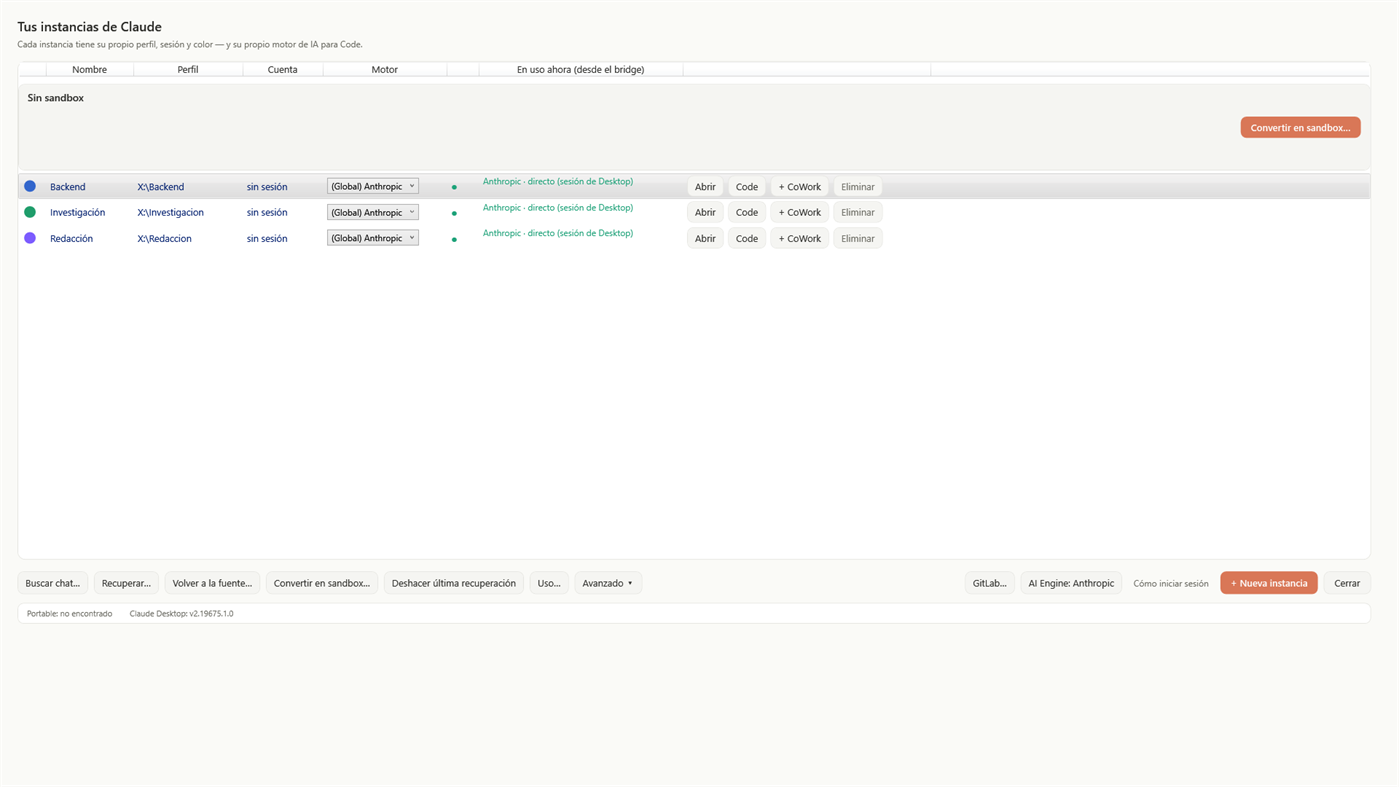Click the green status dot for Investigación
This screenshot has width=1399, height=787.
pos(454,213)
